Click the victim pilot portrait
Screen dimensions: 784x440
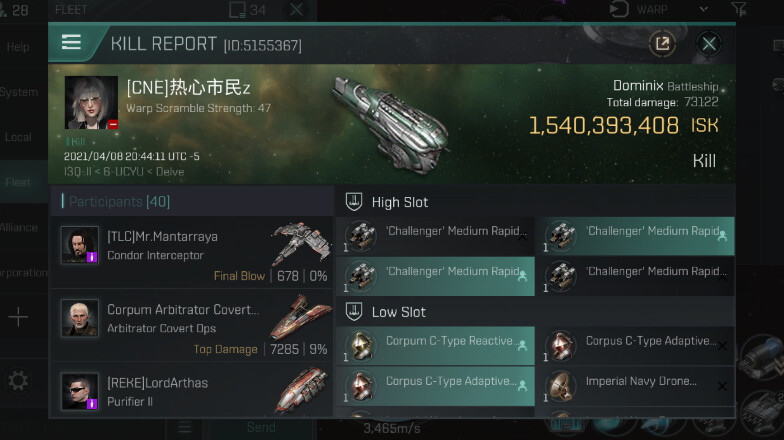(92, 103)
